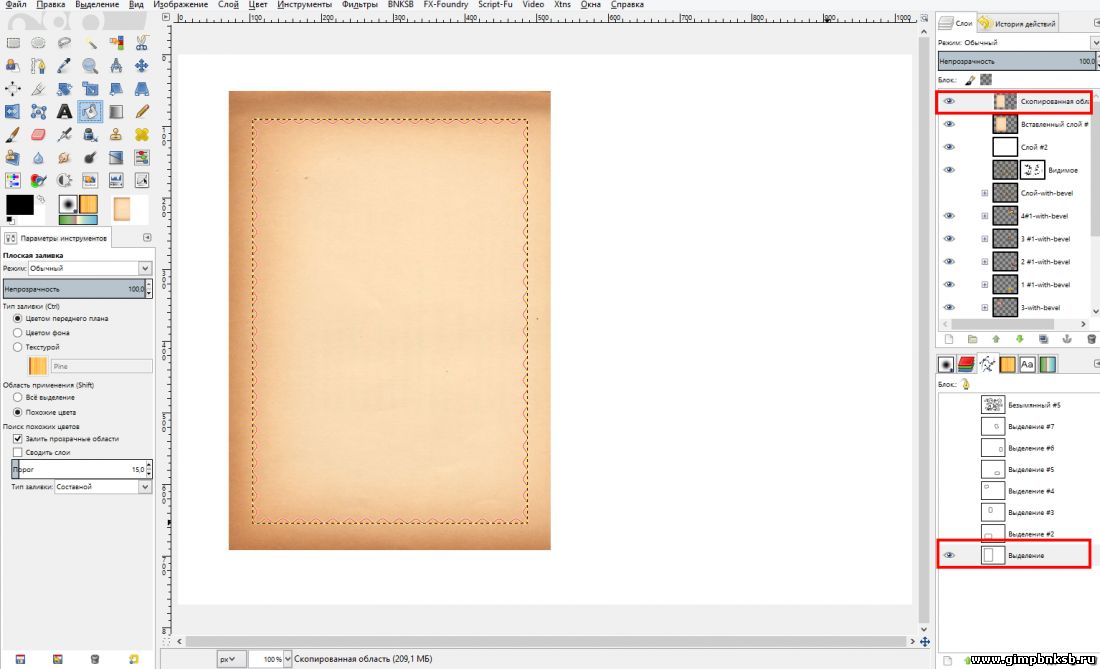Select the Fuzzy Select magic wand tool
The width and height of the screenshot is (1100, 669).
click(x=90, y=43)
